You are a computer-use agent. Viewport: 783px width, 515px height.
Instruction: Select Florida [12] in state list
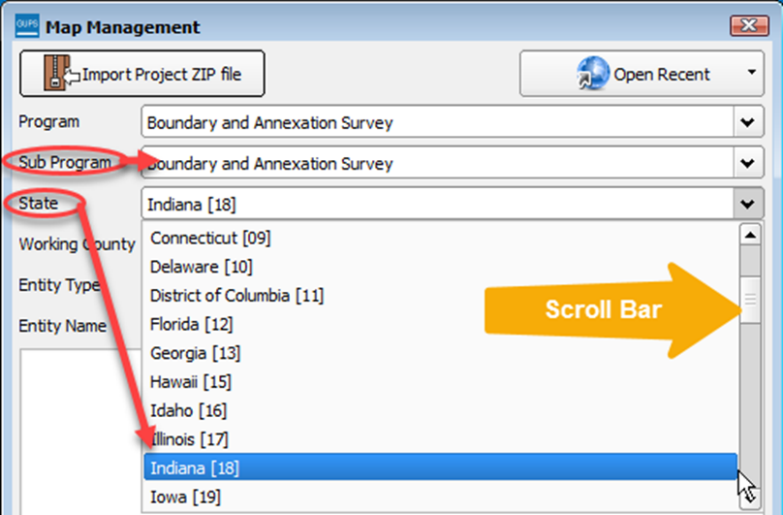[191, 324]
